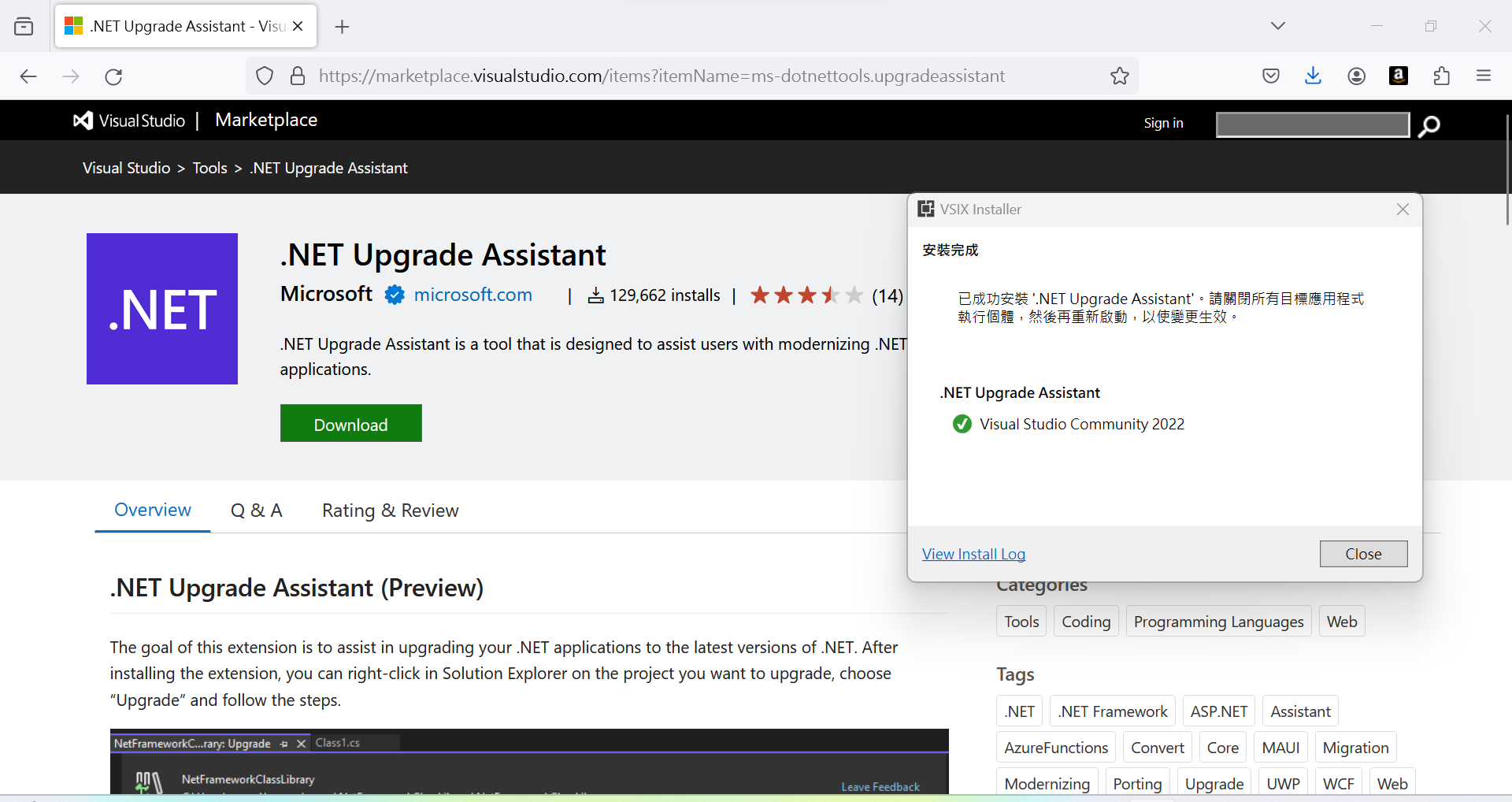
Task: Reload the current page
Action: point(113,76)
